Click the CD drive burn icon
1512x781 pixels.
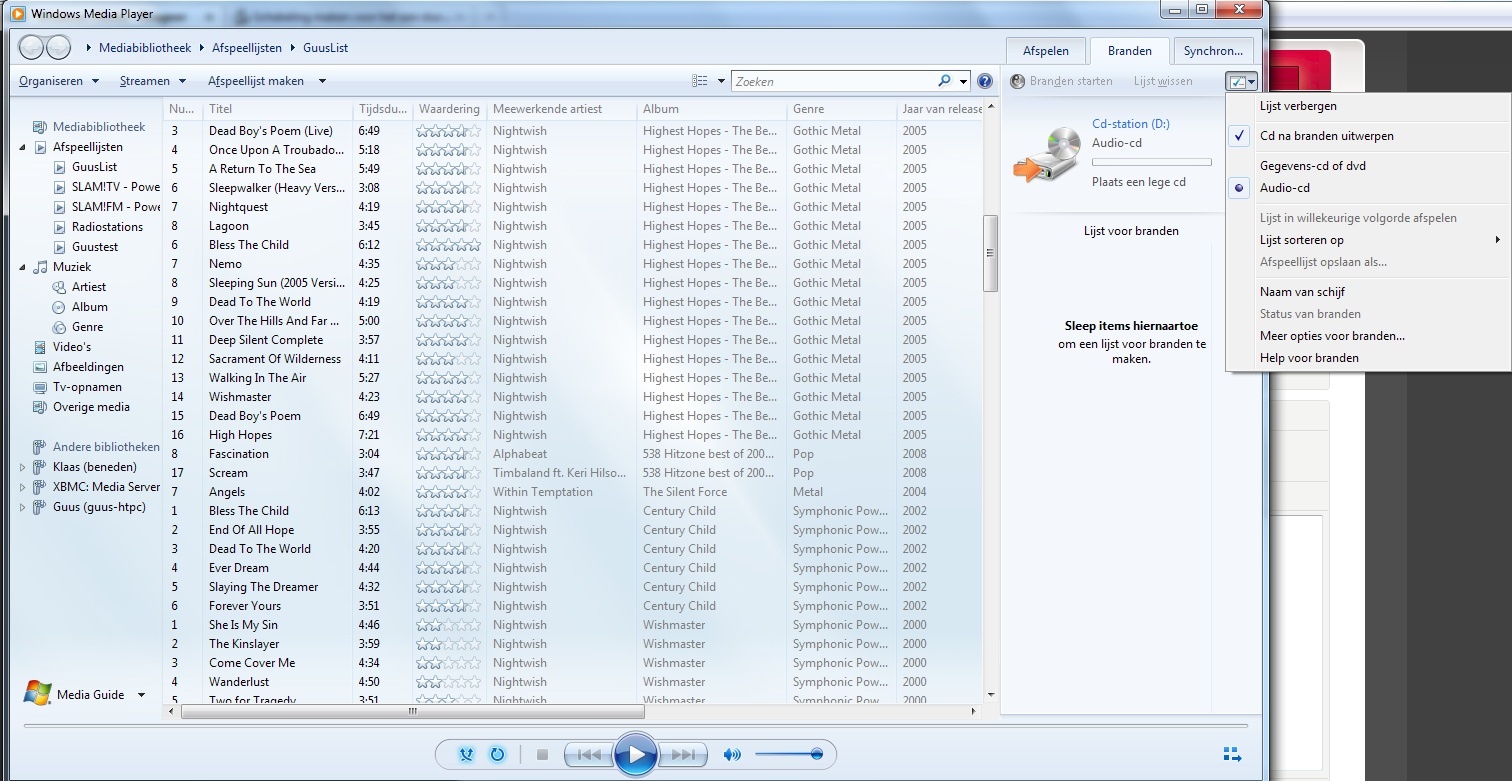(1046, 155)
